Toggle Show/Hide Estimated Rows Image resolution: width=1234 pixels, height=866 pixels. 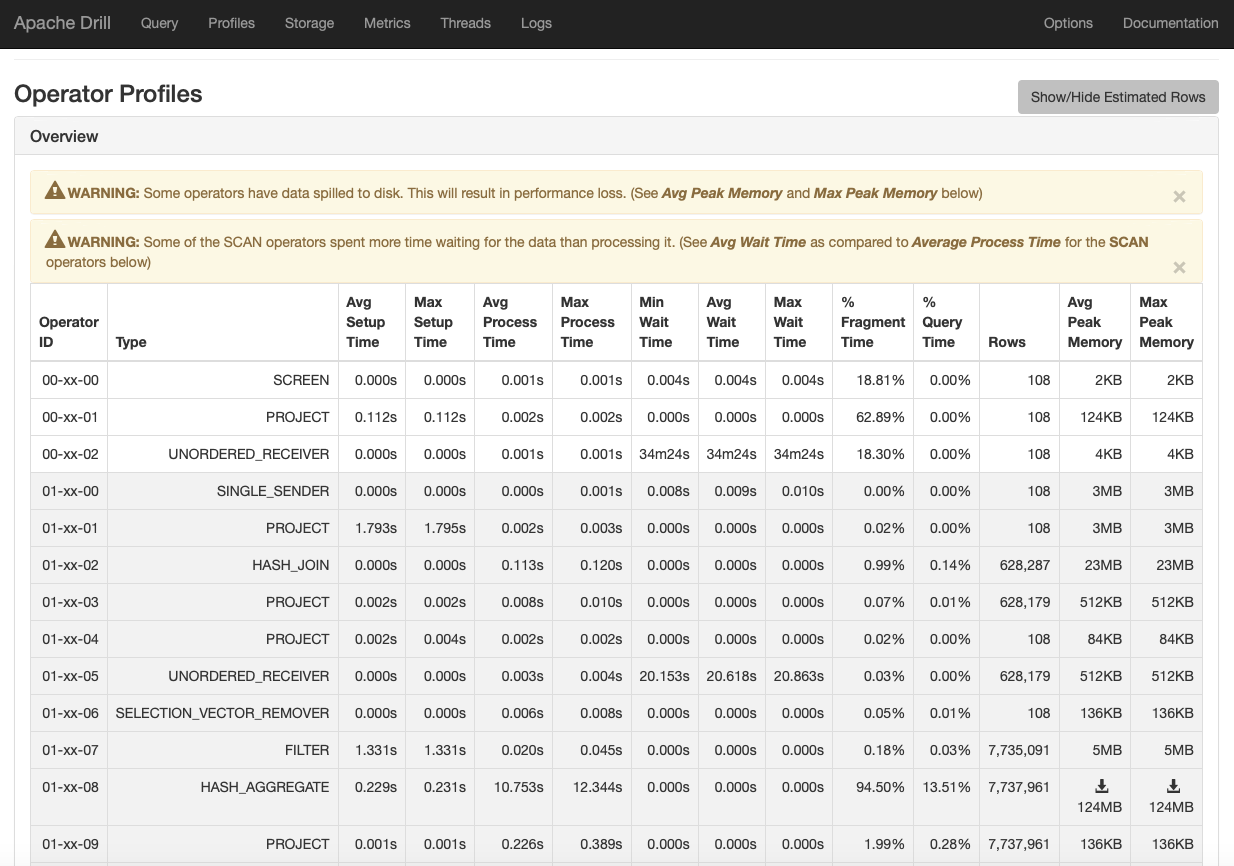pos(1118,97)
